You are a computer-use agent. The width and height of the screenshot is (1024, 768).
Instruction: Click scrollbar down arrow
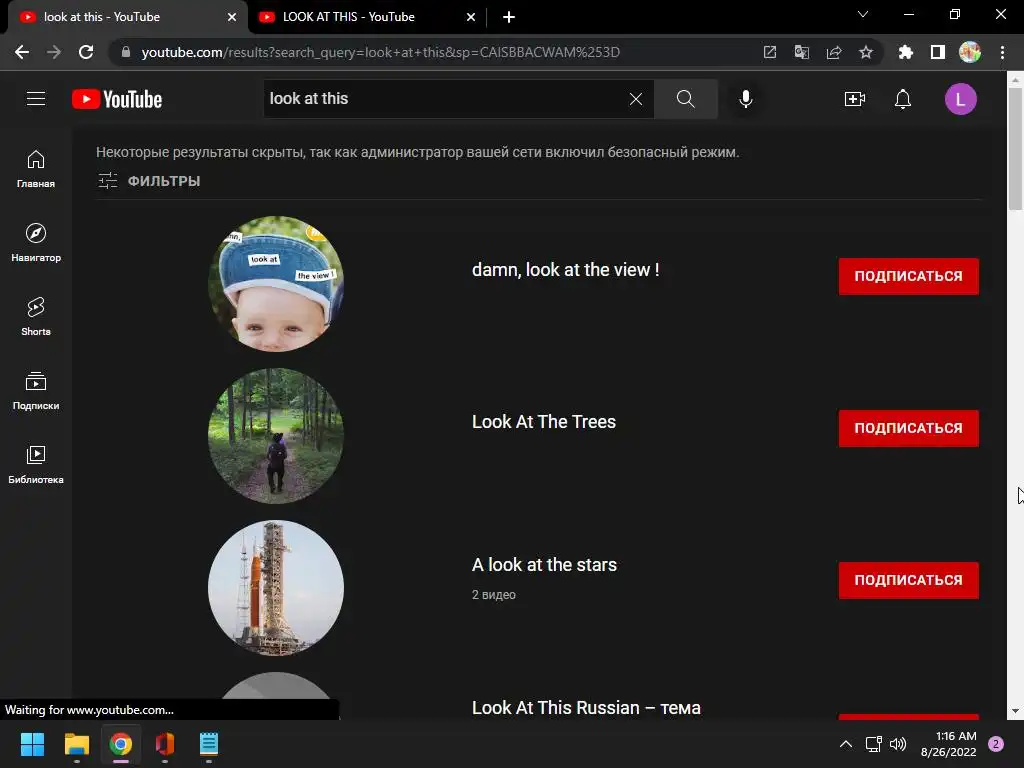click(x=1015, y=711)
